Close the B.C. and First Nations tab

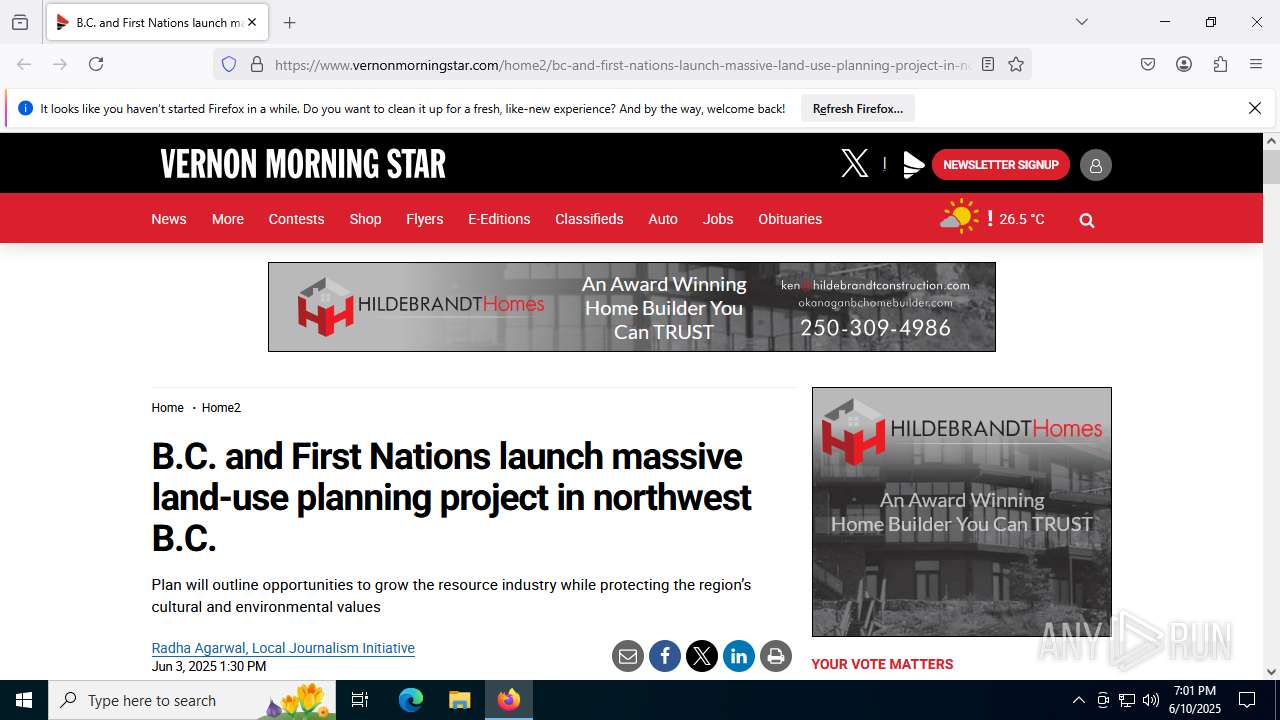(252, 22)
